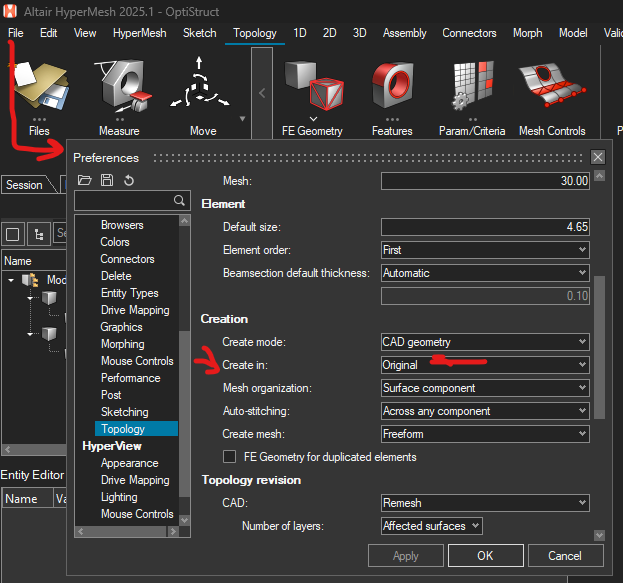
Task: Click the Default size input field
Action: [485, 227]
